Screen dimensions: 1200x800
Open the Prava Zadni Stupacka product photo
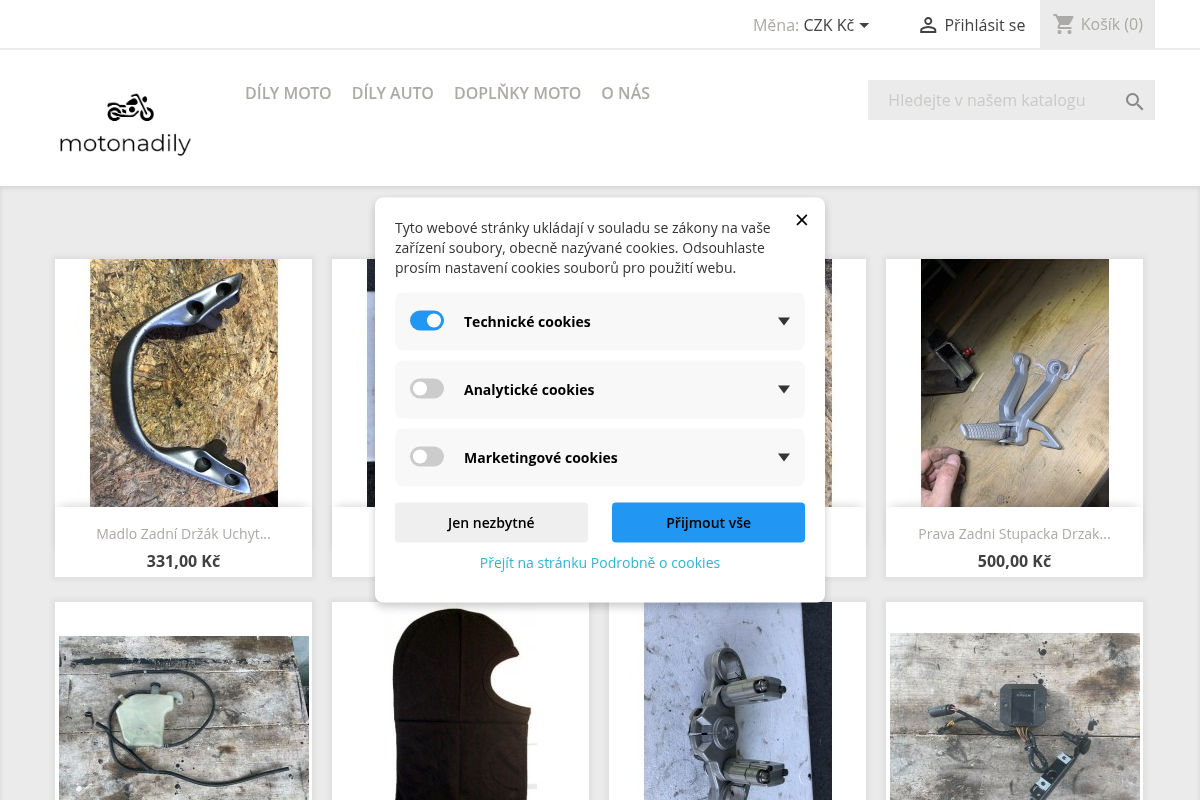(x=1015, y=383)
